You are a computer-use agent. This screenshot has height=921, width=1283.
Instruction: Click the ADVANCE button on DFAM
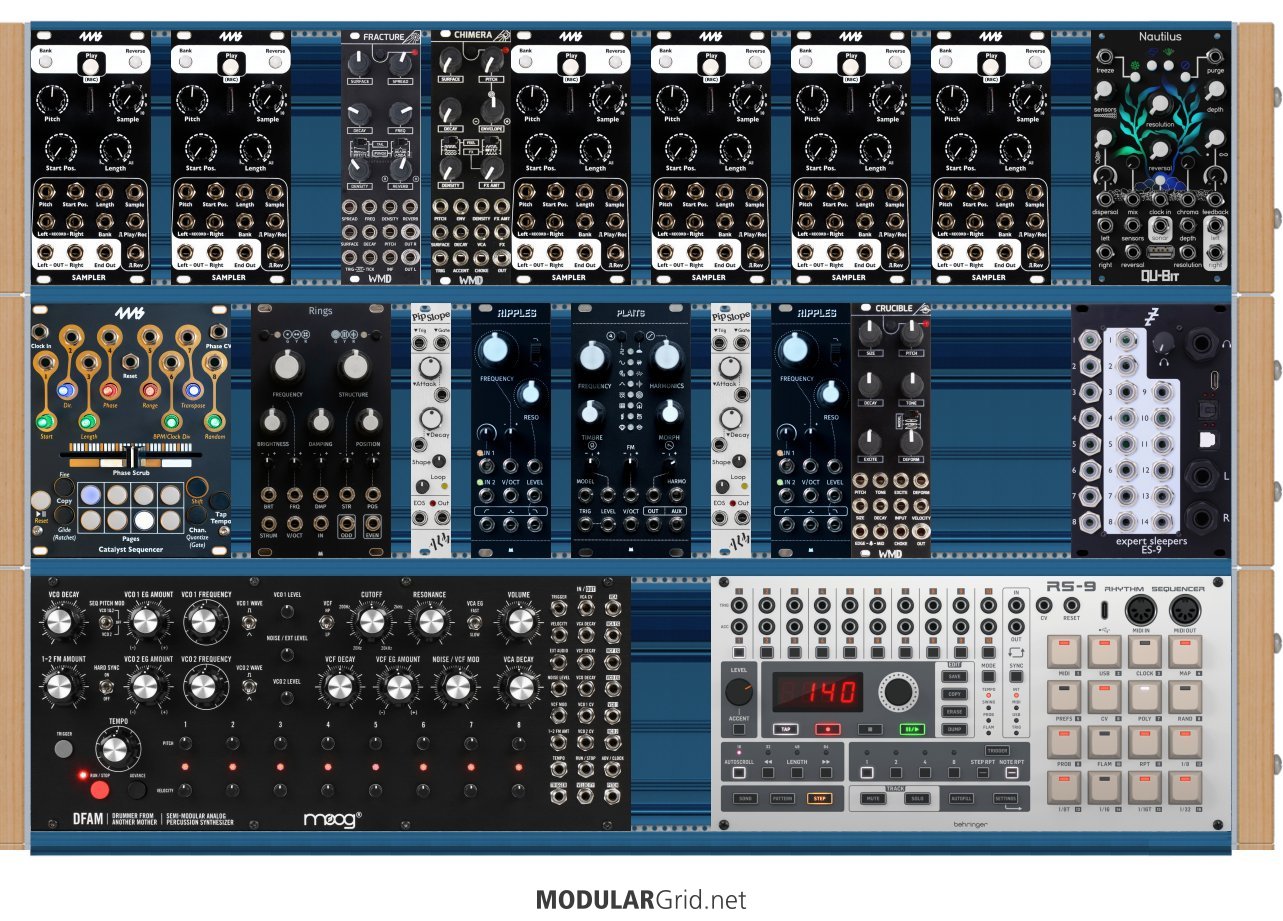pyautogui.click(x=138, y=790)
